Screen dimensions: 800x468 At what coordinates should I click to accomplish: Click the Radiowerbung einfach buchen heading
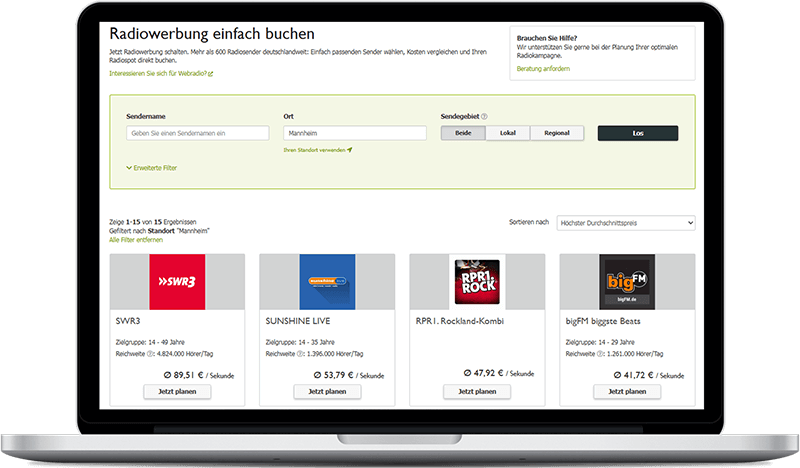coord(212,34)
